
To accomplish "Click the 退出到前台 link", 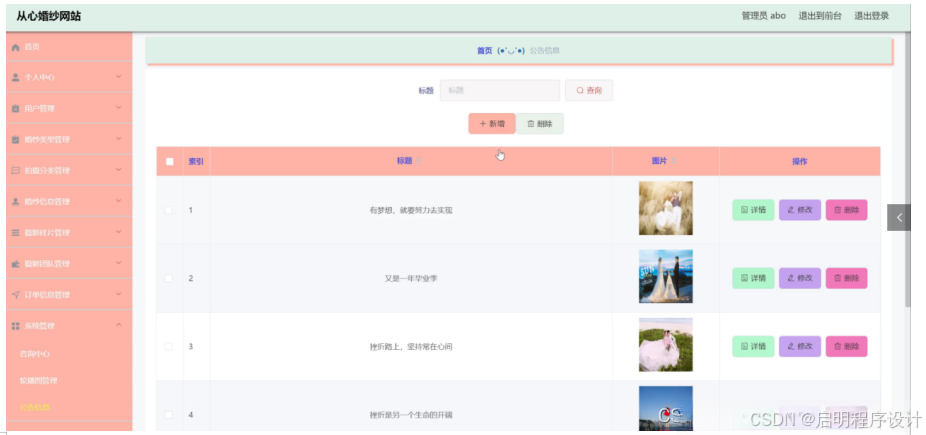I will pyautogui.click(x=820, y=16).
